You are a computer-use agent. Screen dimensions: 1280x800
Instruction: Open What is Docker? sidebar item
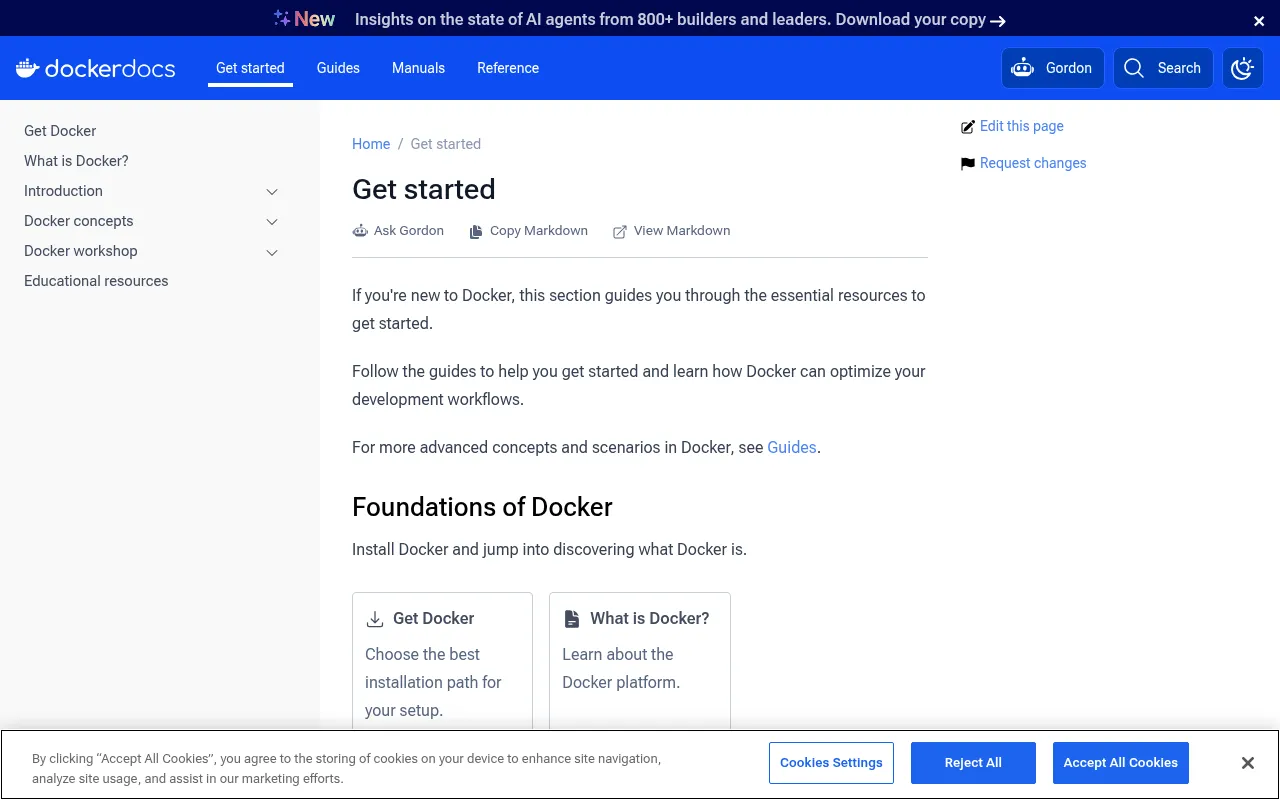76,161
